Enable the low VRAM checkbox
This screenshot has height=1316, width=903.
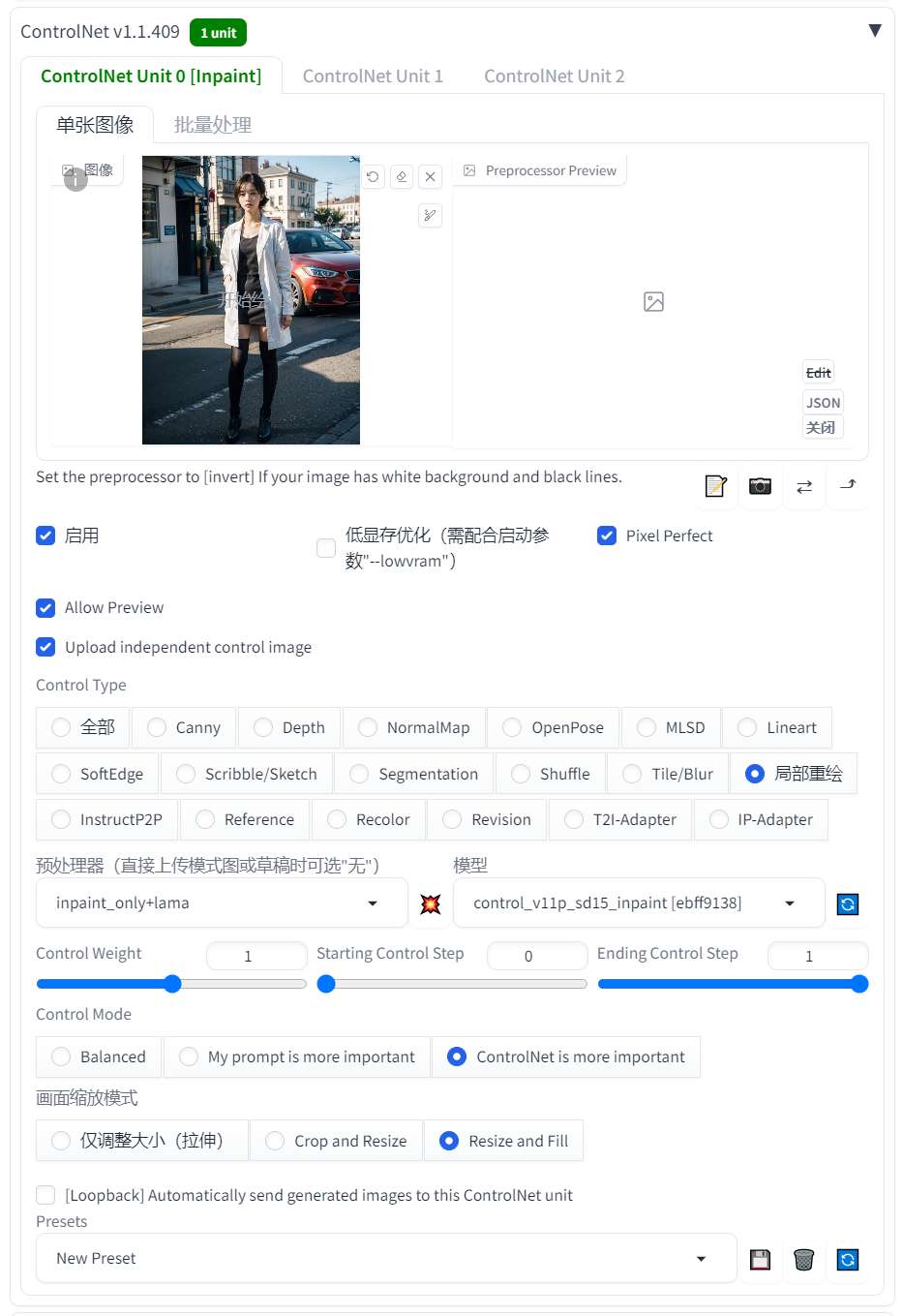[x=326, y=548]
